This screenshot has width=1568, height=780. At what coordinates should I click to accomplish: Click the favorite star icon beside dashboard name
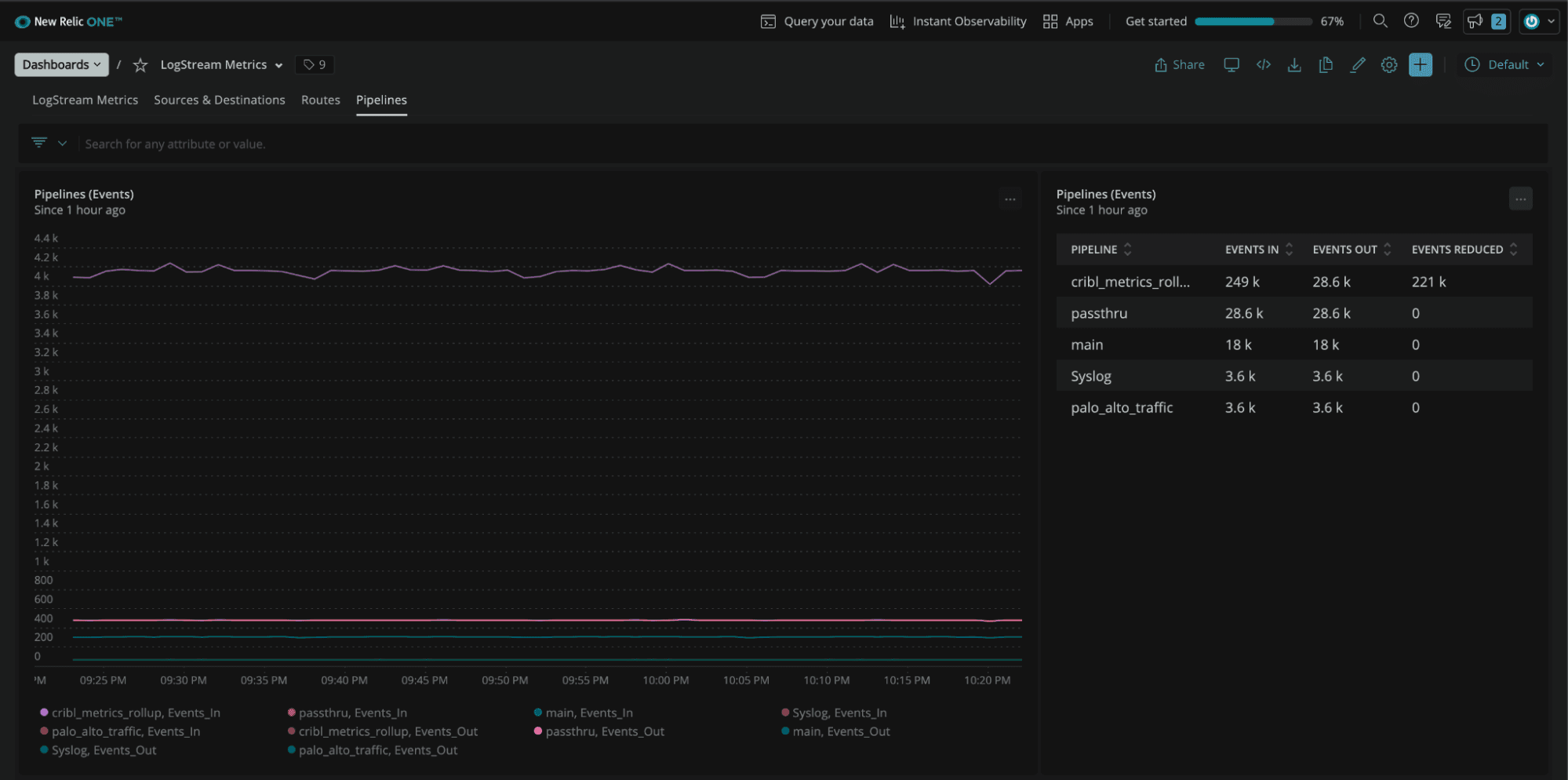pos(140,65)
